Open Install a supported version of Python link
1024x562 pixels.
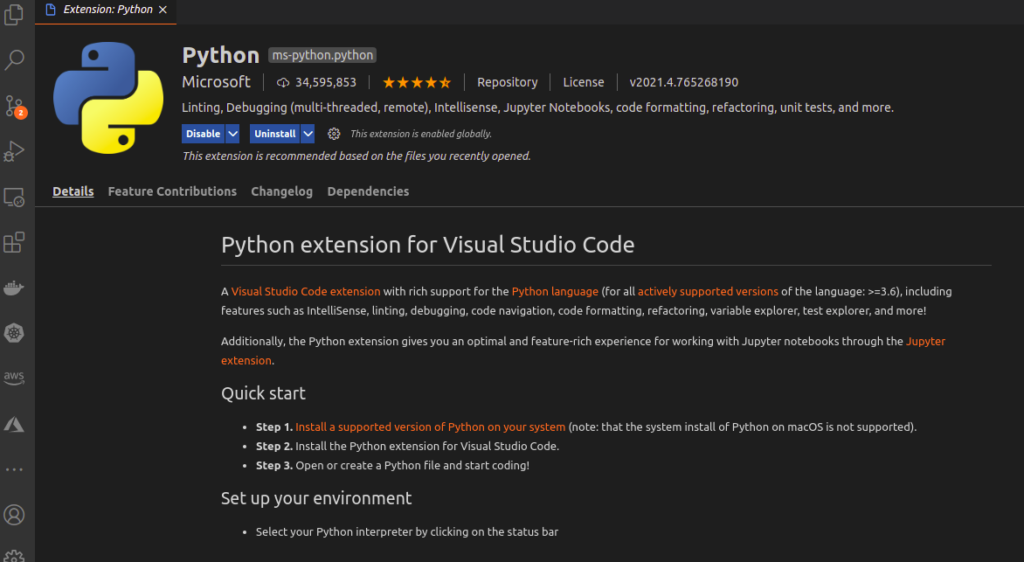click(x=430, y=427)
